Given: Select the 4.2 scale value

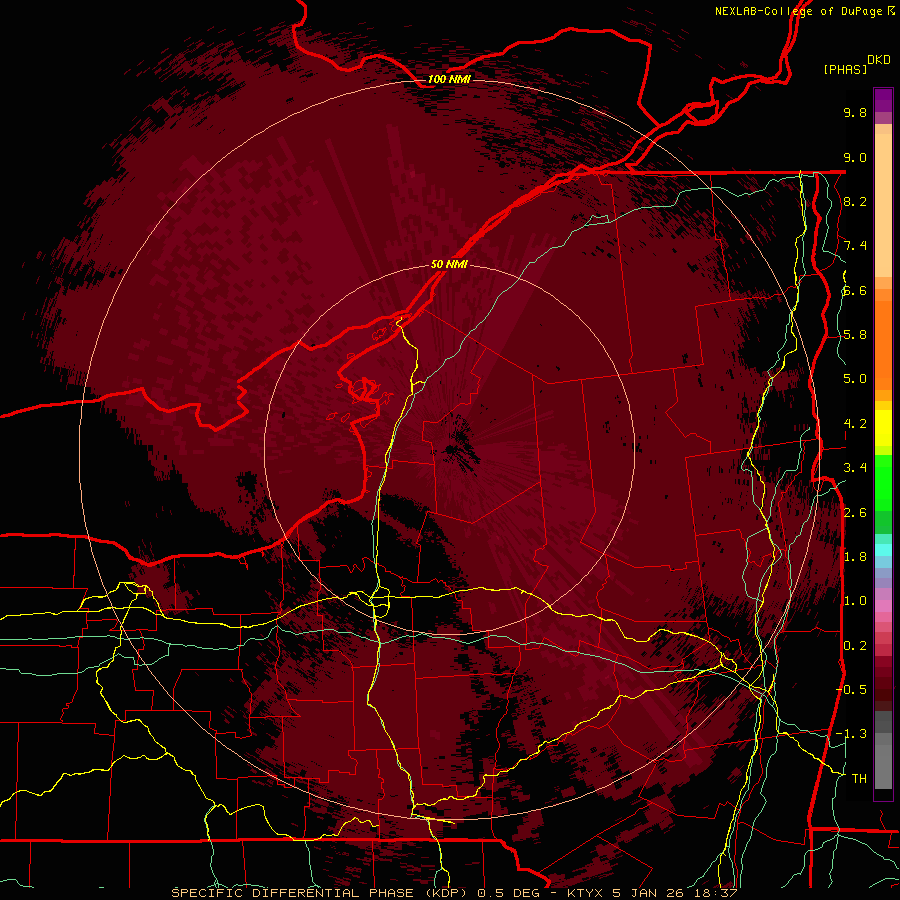Looking at the screenshot, I should pyautogui.click(x=855, y=424).
